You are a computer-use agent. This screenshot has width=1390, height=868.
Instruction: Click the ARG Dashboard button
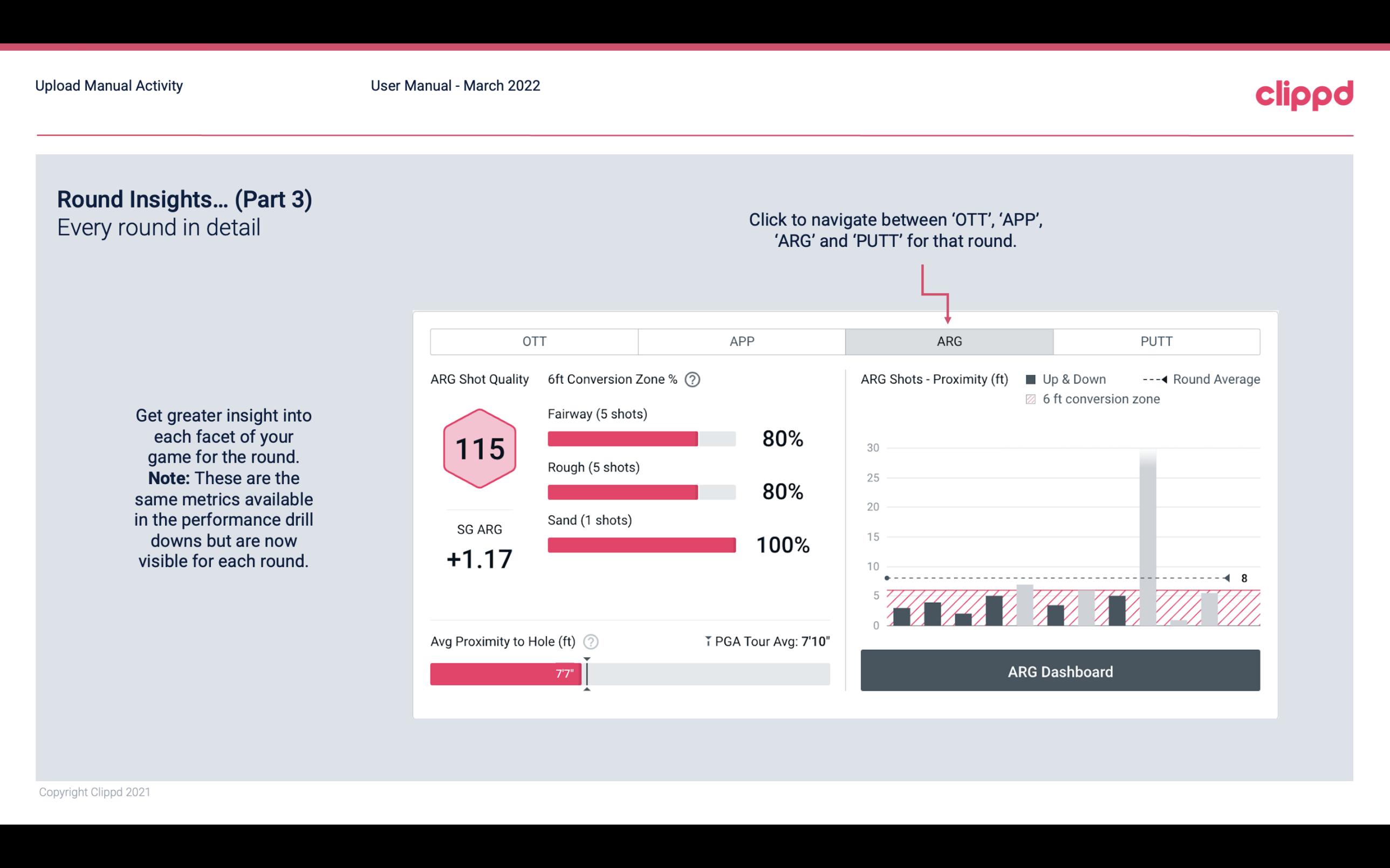click(x=1061, y=671)
